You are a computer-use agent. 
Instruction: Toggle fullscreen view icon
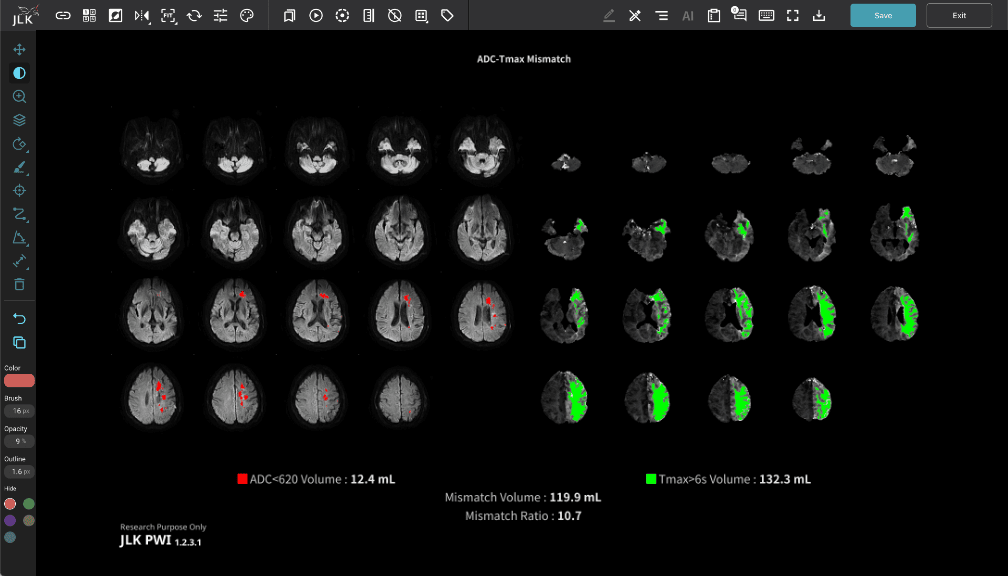[793, 16]
